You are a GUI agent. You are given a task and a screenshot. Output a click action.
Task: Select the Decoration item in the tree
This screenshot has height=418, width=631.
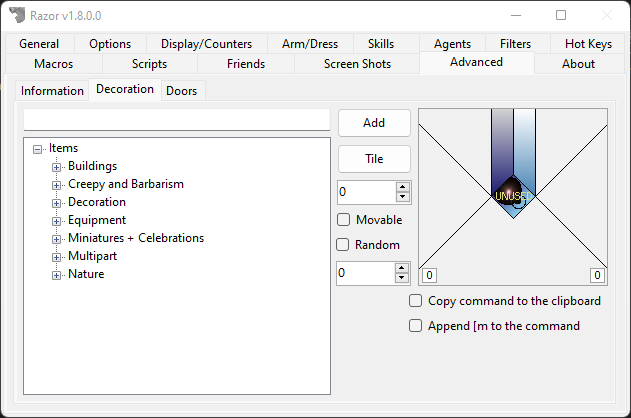pyautogui.click(x=97, y=202)
